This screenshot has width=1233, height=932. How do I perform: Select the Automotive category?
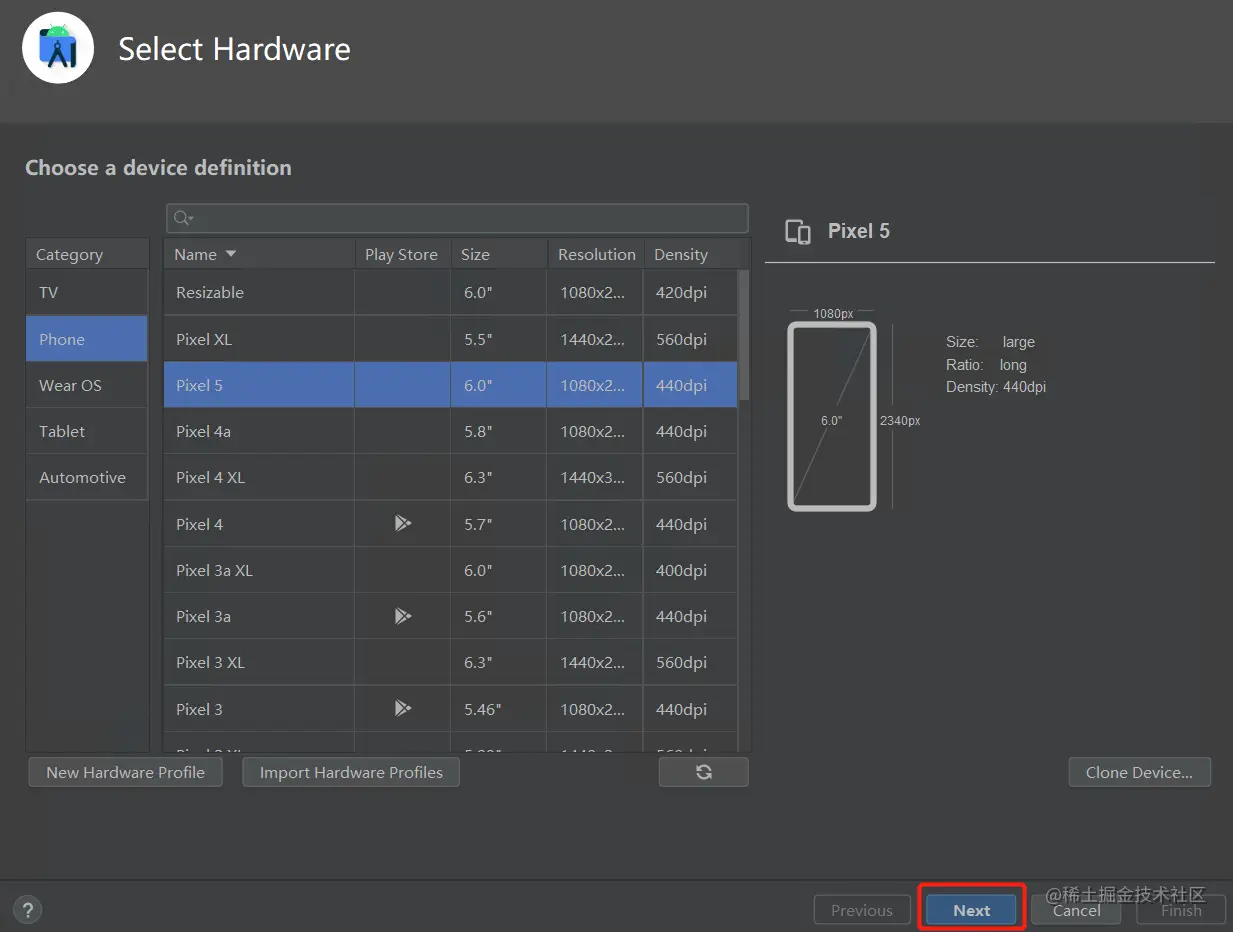(x=87, y=477)
